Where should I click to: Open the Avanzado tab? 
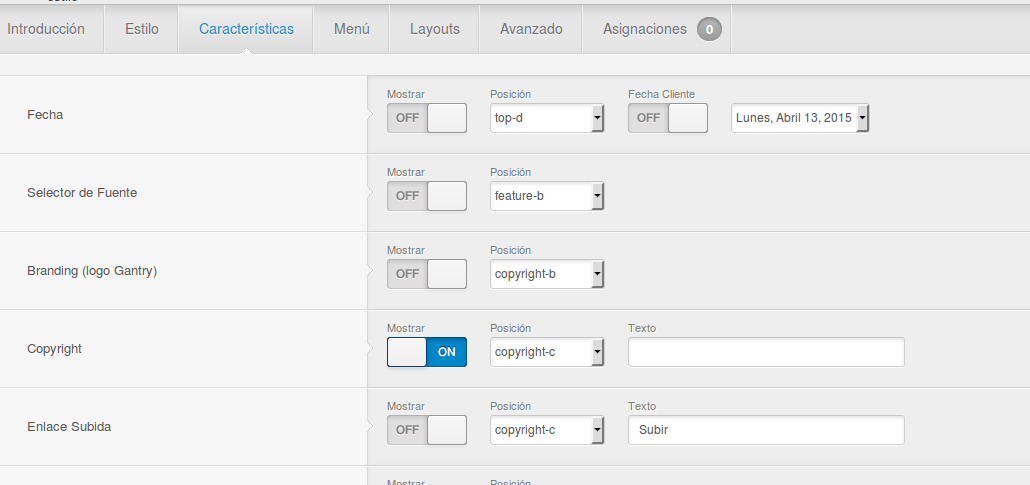tap(531, 29)
